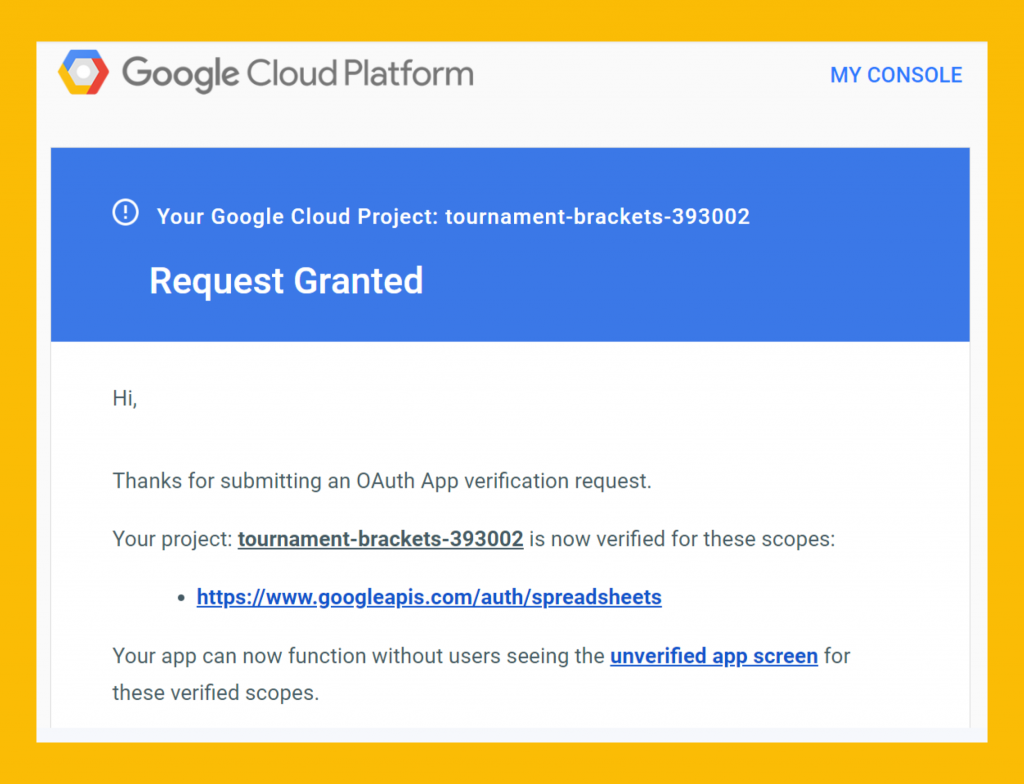Click the Google Cloud Platform hexagon logo
Screen dimensions: 1024x784
pos(83,72)
